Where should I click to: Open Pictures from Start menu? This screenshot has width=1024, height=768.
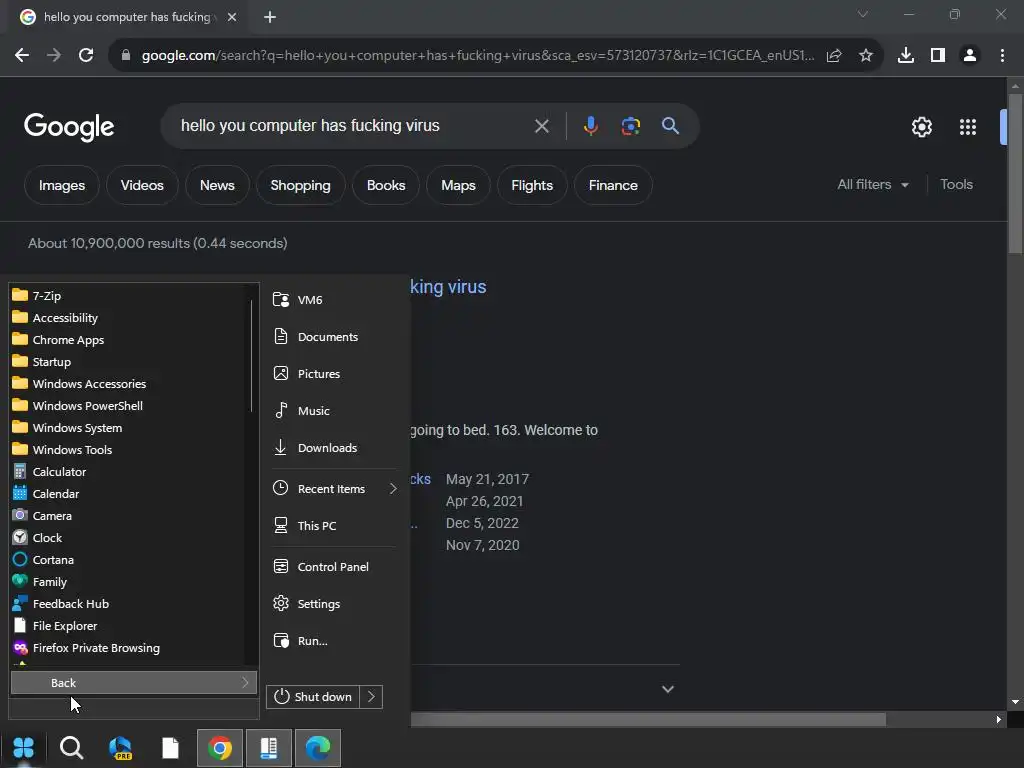click(335, 374)
